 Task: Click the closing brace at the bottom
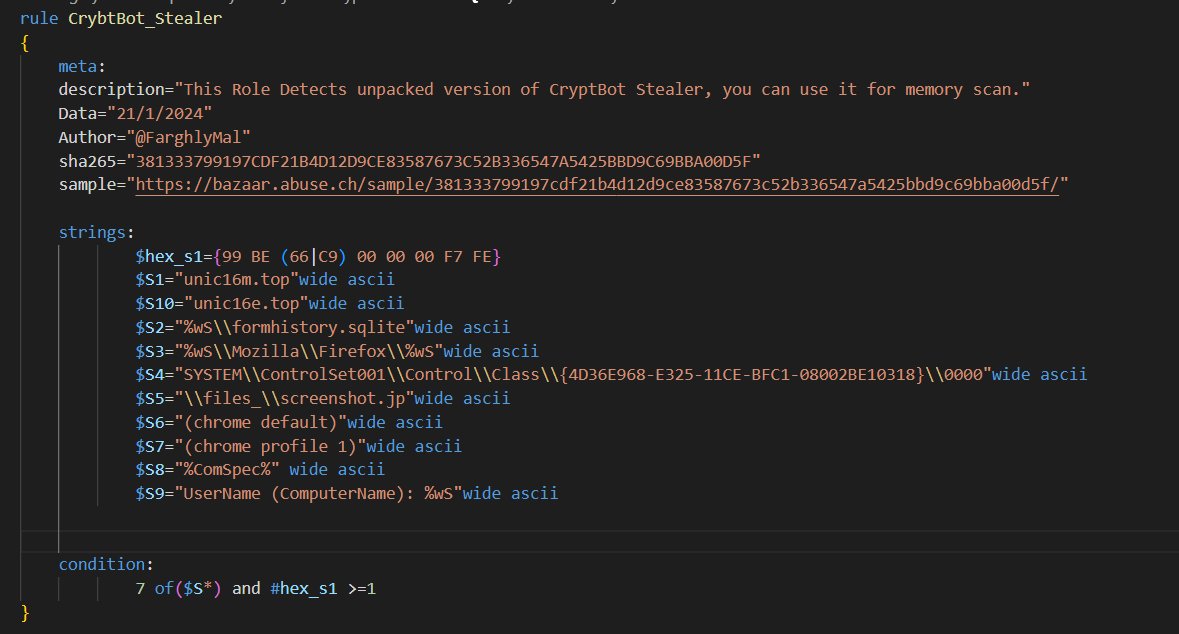(x=25, y=612)
